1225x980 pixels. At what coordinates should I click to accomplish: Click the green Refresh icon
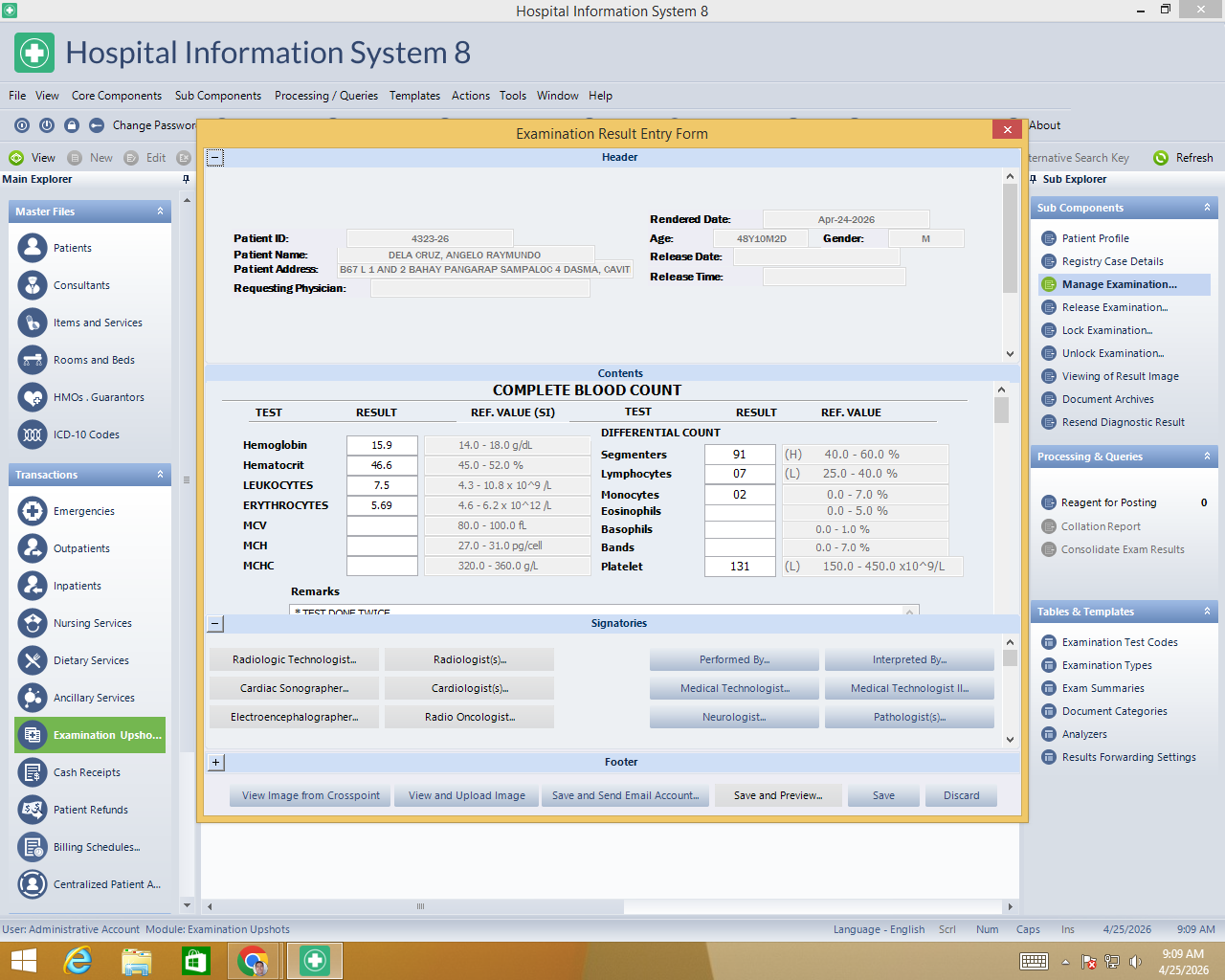point(1161,158)
